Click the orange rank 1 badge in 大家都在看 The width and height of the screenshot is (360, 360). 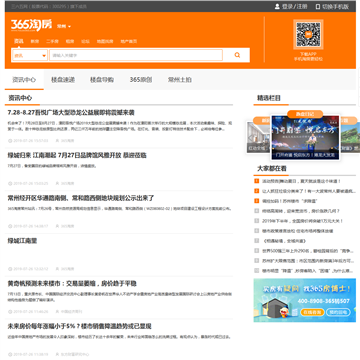pos(256,181)
